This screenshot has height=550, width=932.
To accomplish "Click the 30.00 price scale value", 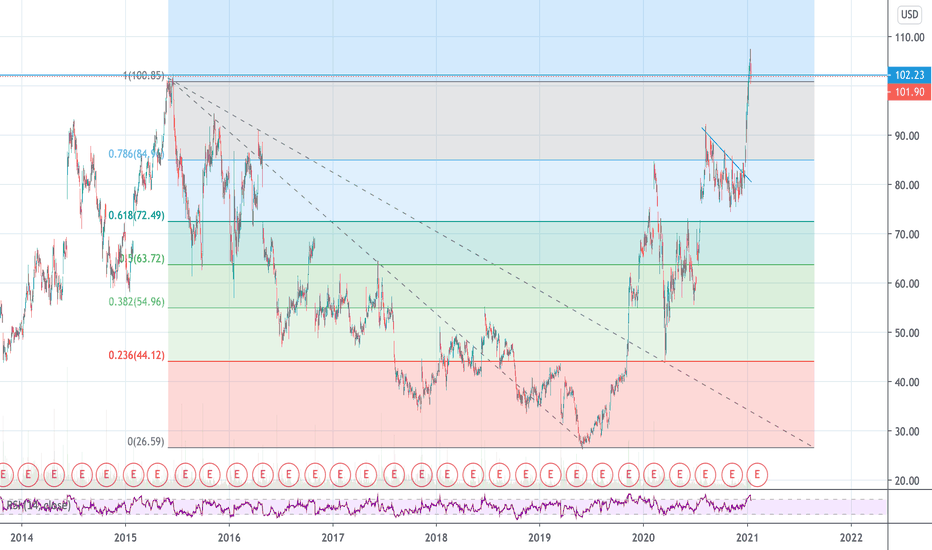I will [x=907, y=431].
